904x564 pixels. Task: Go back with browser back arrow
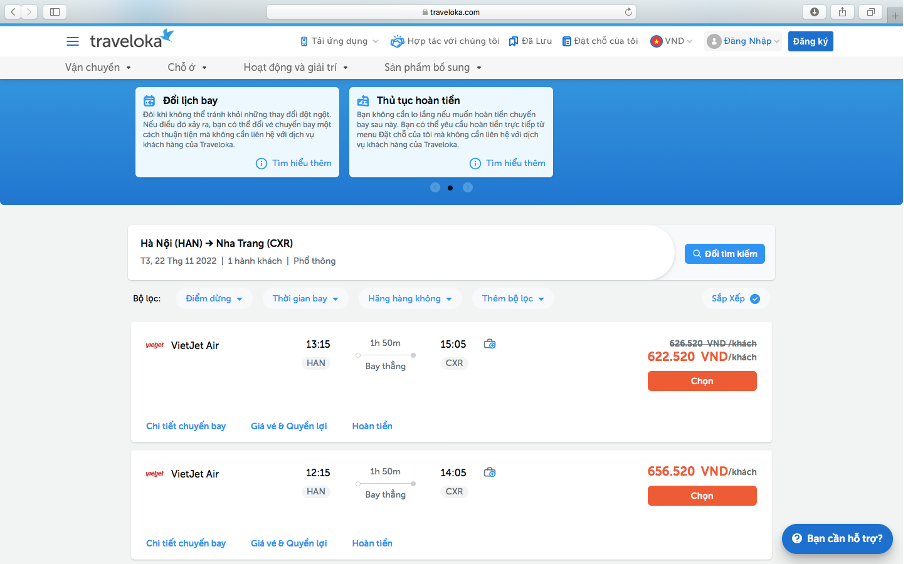pyautogui.click(x=13, y=12)
